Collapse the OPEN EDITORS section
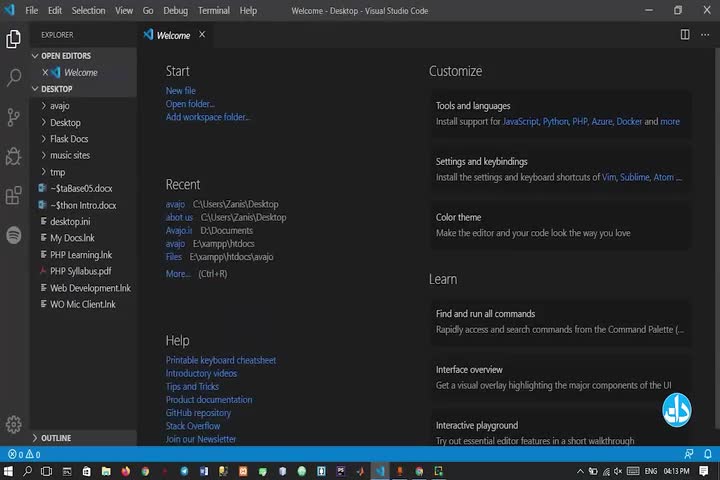Image resolution: width=720 pixels, height=480 pixels. pyautogui.click(x=65, y=56)
